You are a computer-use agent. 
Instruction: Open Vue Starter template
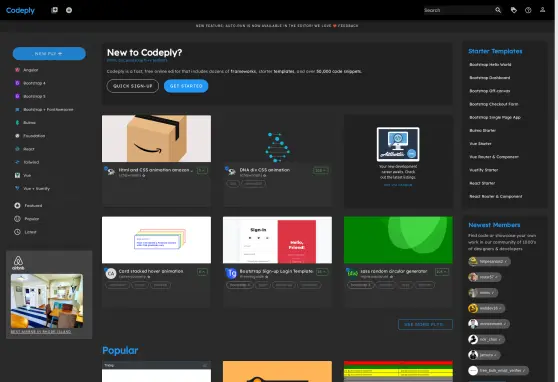point(480,143)
